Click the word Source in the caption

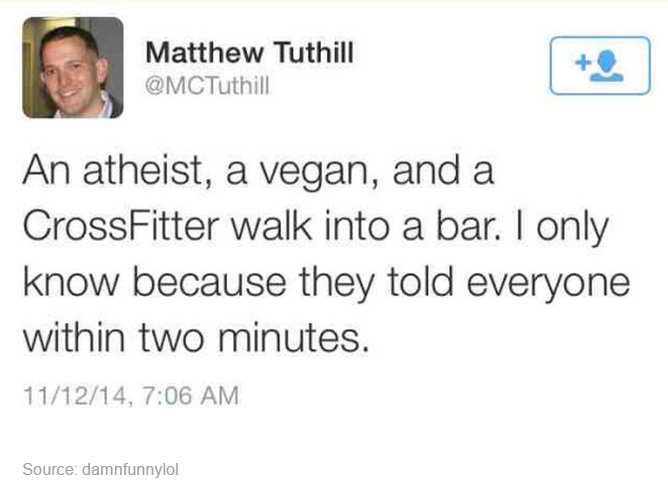(x=46, y=468)
